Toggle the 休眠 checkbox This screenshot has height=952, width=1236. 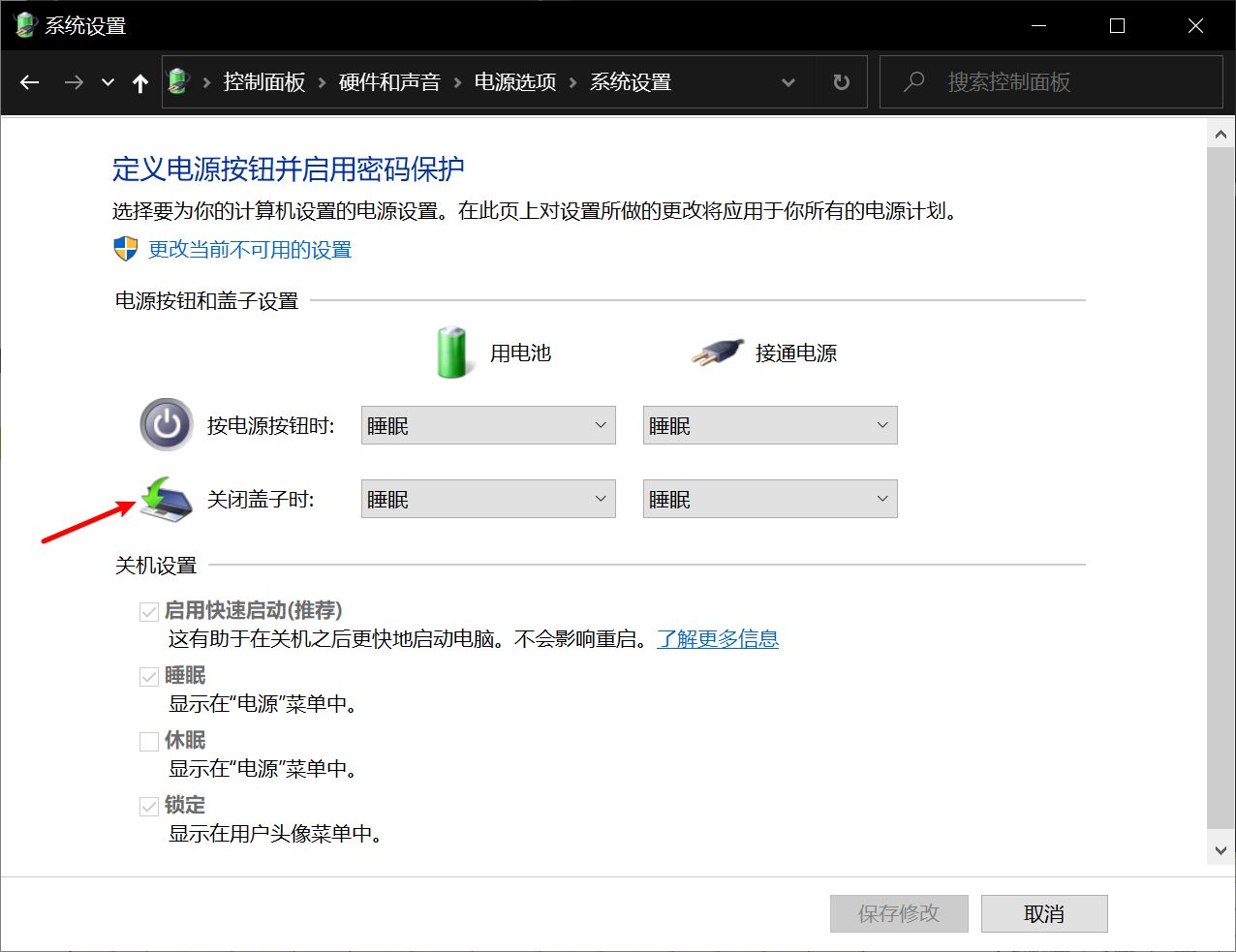(x=149, y=742)
